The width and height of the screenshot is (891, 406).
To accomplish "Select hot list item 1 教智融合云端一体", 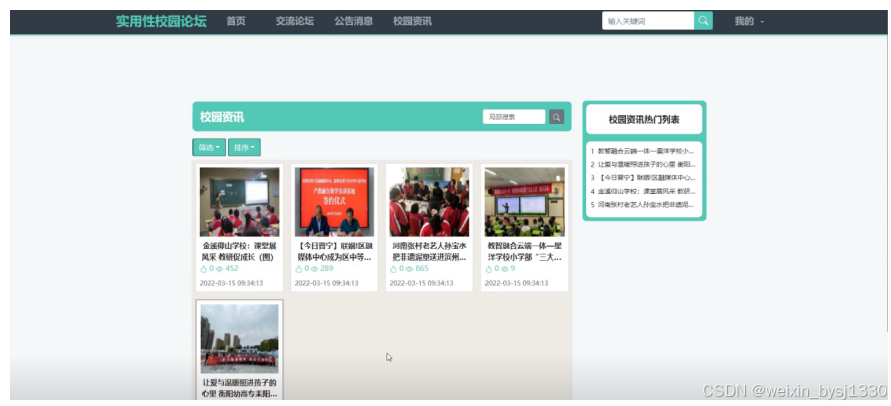I will coord(643,151).
